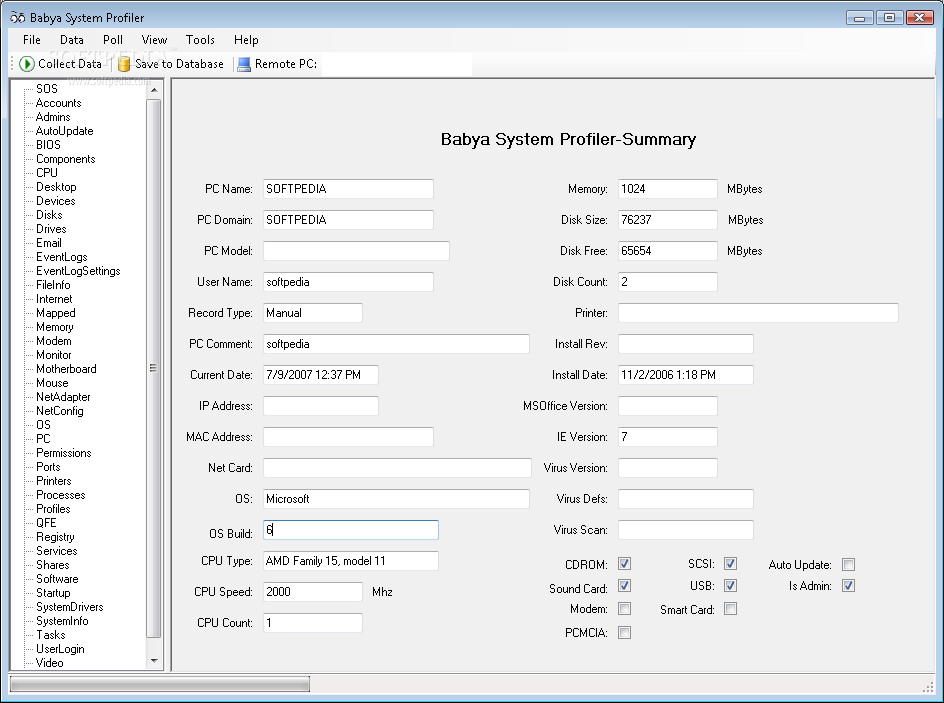Screen dimensions: 944x703
Task: Click the User Name field
Action: tap(348, 282)
